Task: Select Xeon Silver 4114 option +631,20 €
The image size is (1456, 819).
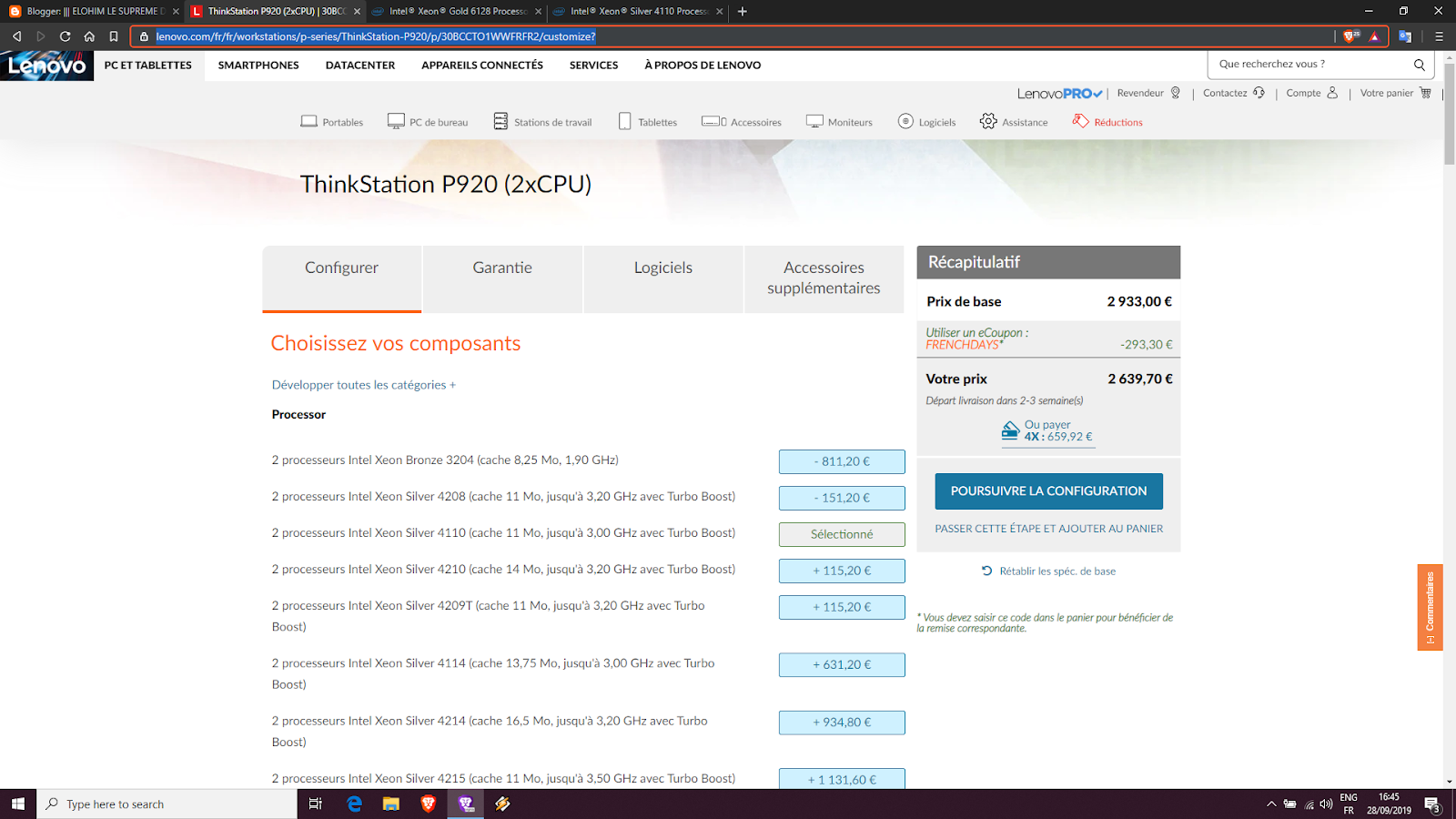Action: 842,664
